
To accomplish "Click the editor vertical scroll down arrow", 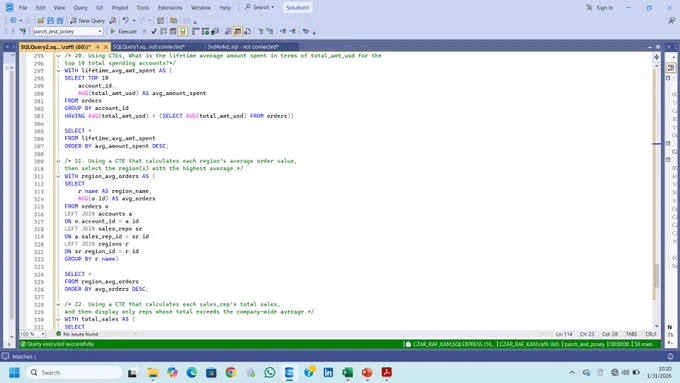I will tap(657, 326).
